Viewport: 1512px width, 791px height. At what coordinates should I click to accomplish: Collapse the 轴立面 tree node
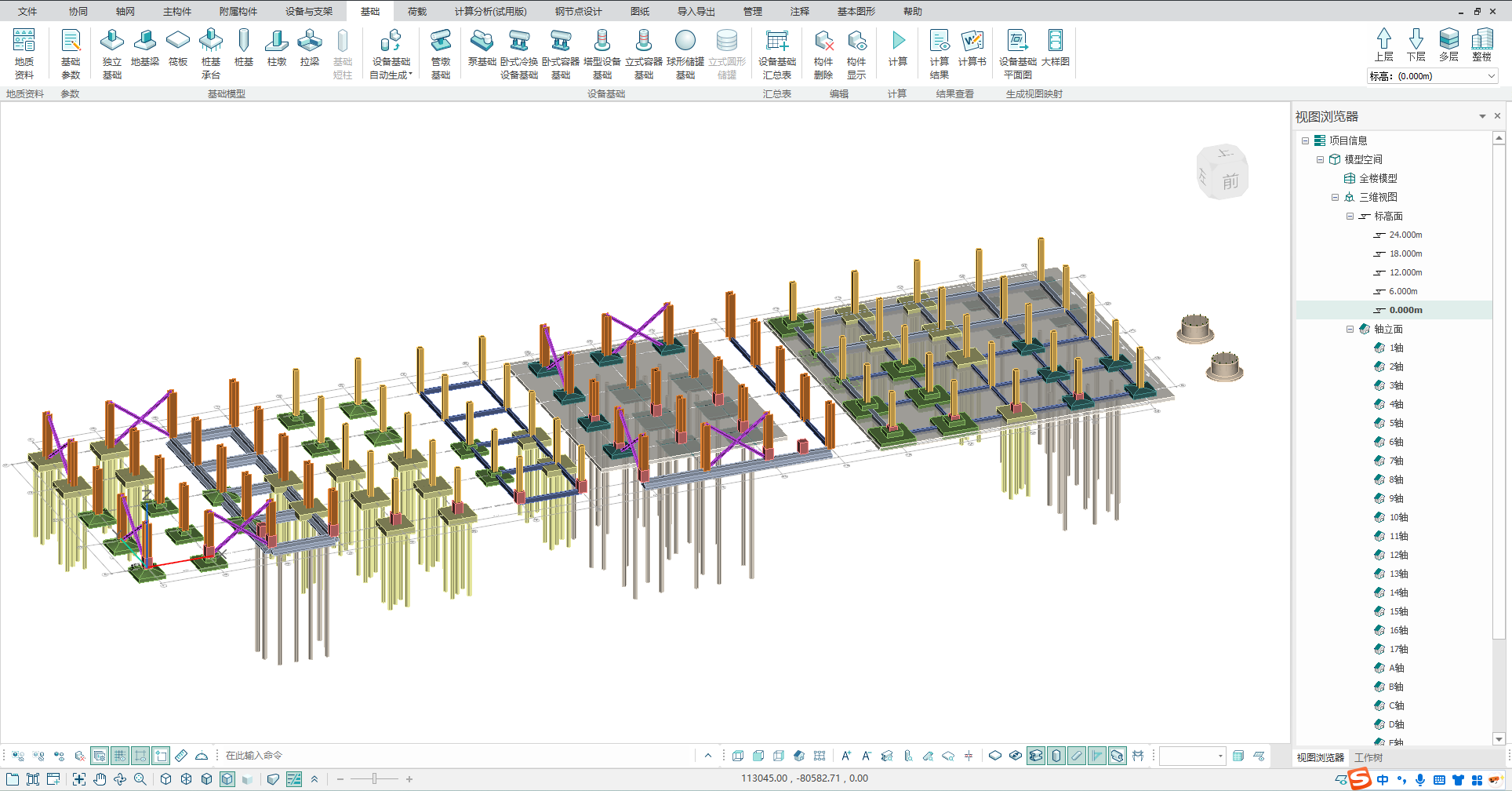(1350, 330)
